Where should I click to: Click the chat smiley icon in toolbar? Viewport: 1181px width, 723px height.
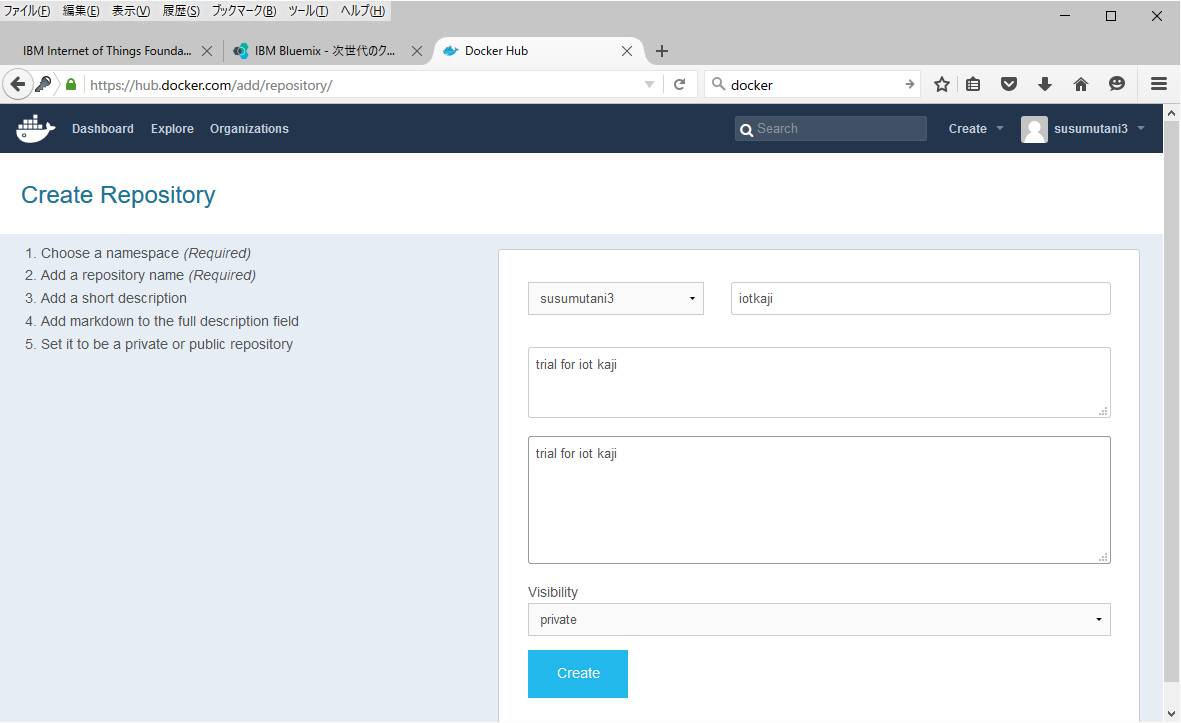tap(1117, 84)
